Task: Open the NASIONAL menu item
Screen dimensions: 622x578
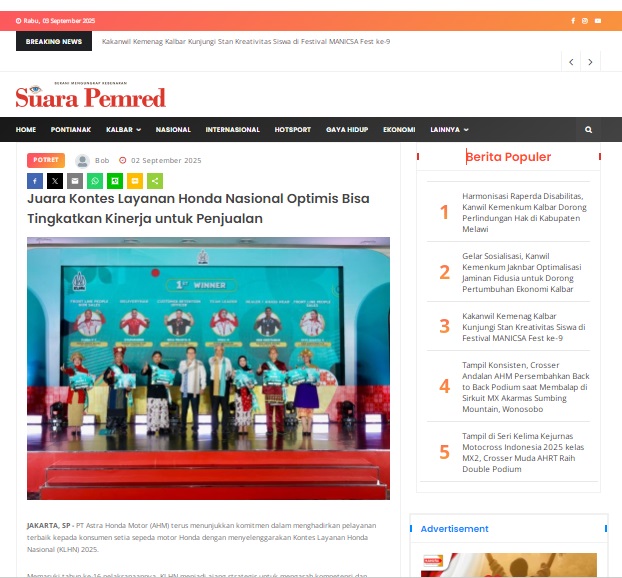Action: (x=173, y=130)
